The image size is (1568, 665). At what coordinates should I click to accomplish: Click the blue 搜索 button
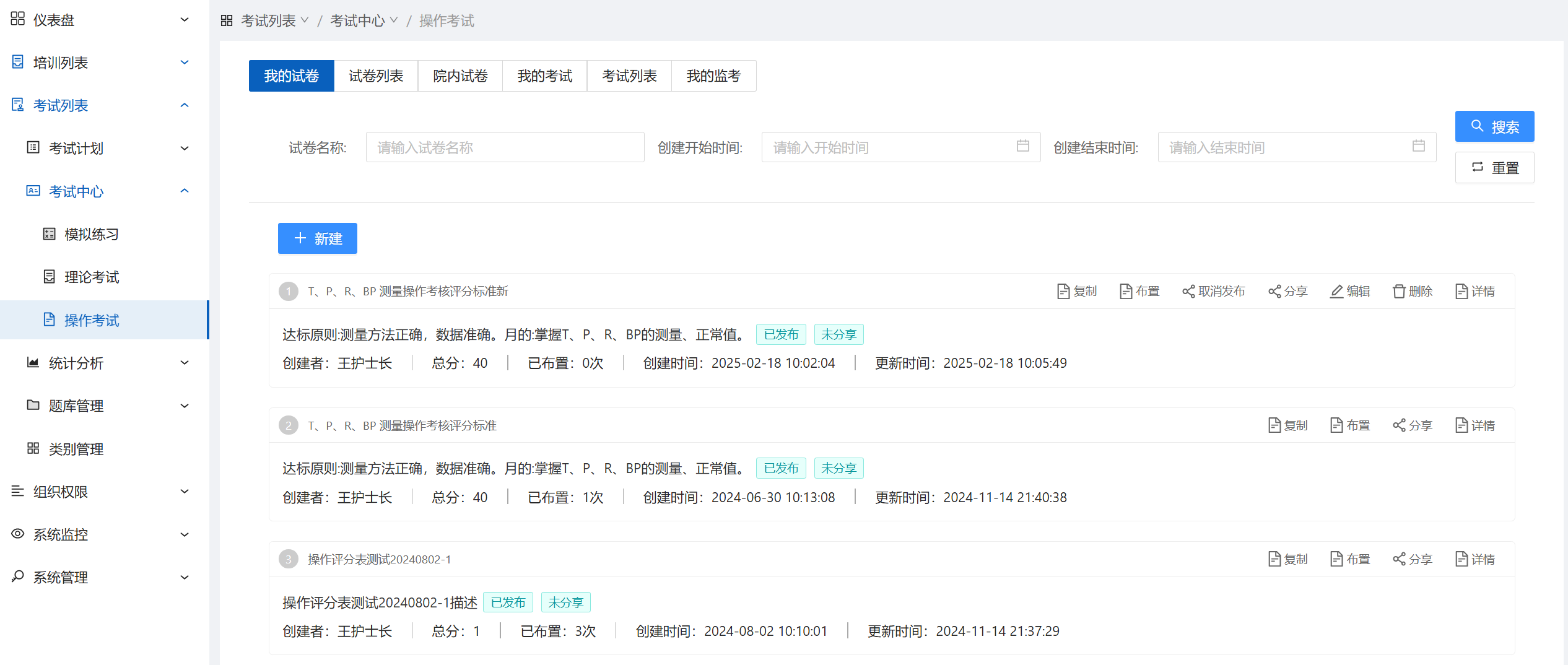point(1494,127)
